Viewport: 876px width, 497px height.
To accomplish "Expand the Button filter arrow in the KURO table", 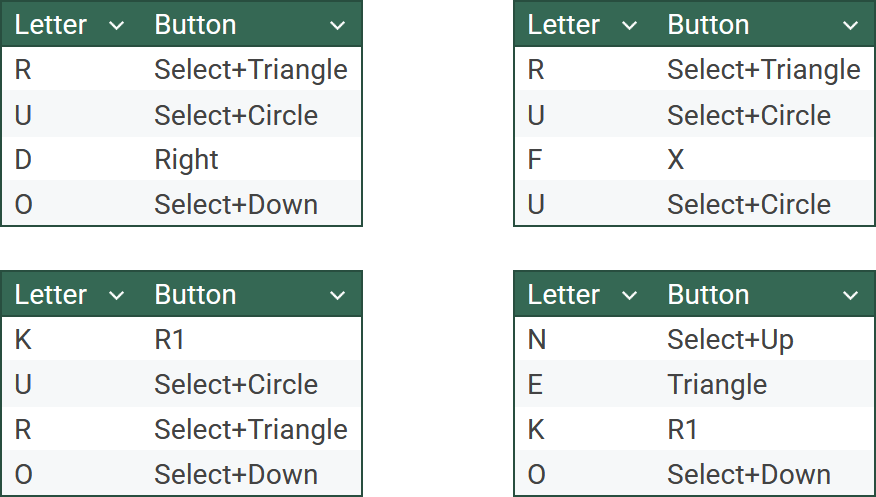I will coord(337,295).
